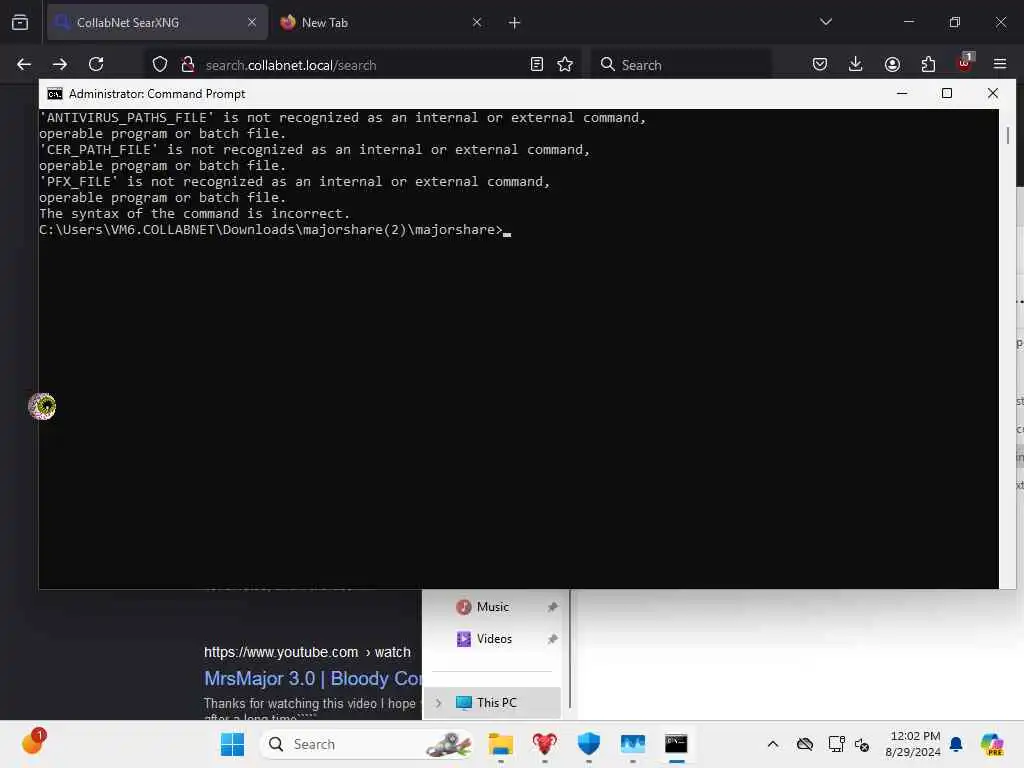Open Copilot preview taskbar icon
Screen dimensions: 1024x768
(992, 744)
